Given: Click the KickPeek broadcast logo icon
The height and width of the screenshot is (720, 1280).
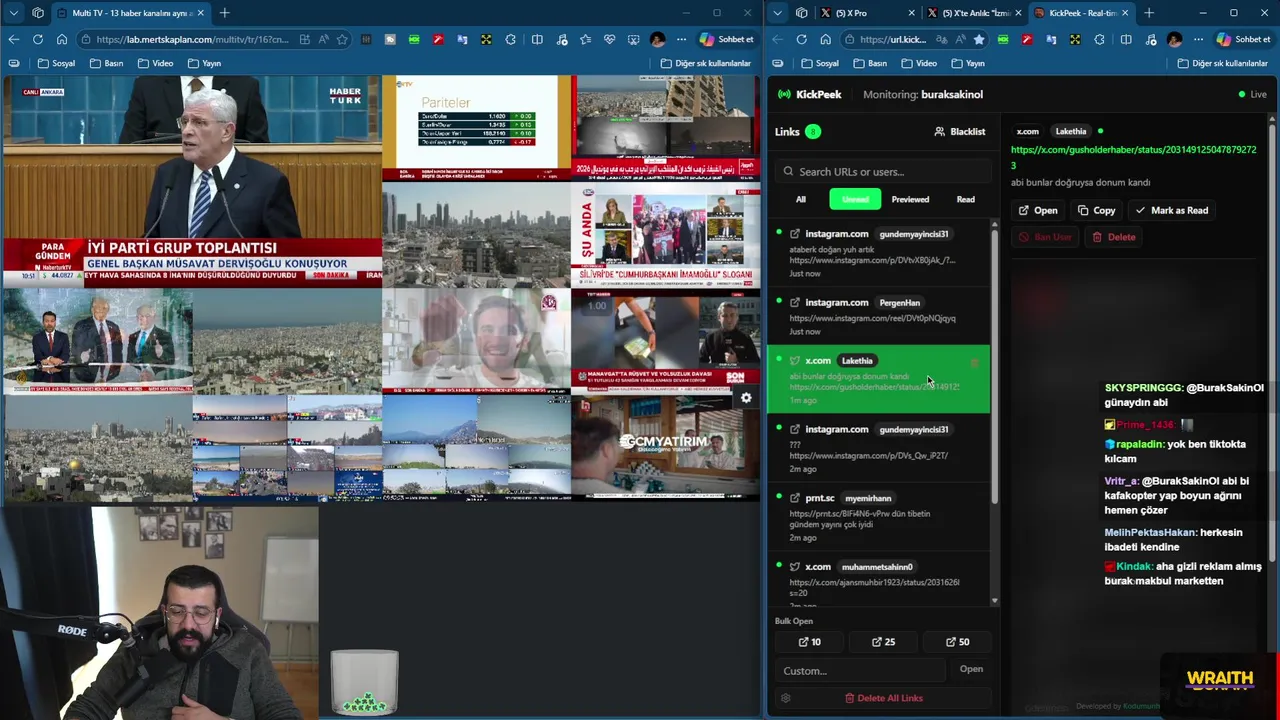Looking at the screenshot, I should [784, 94].
